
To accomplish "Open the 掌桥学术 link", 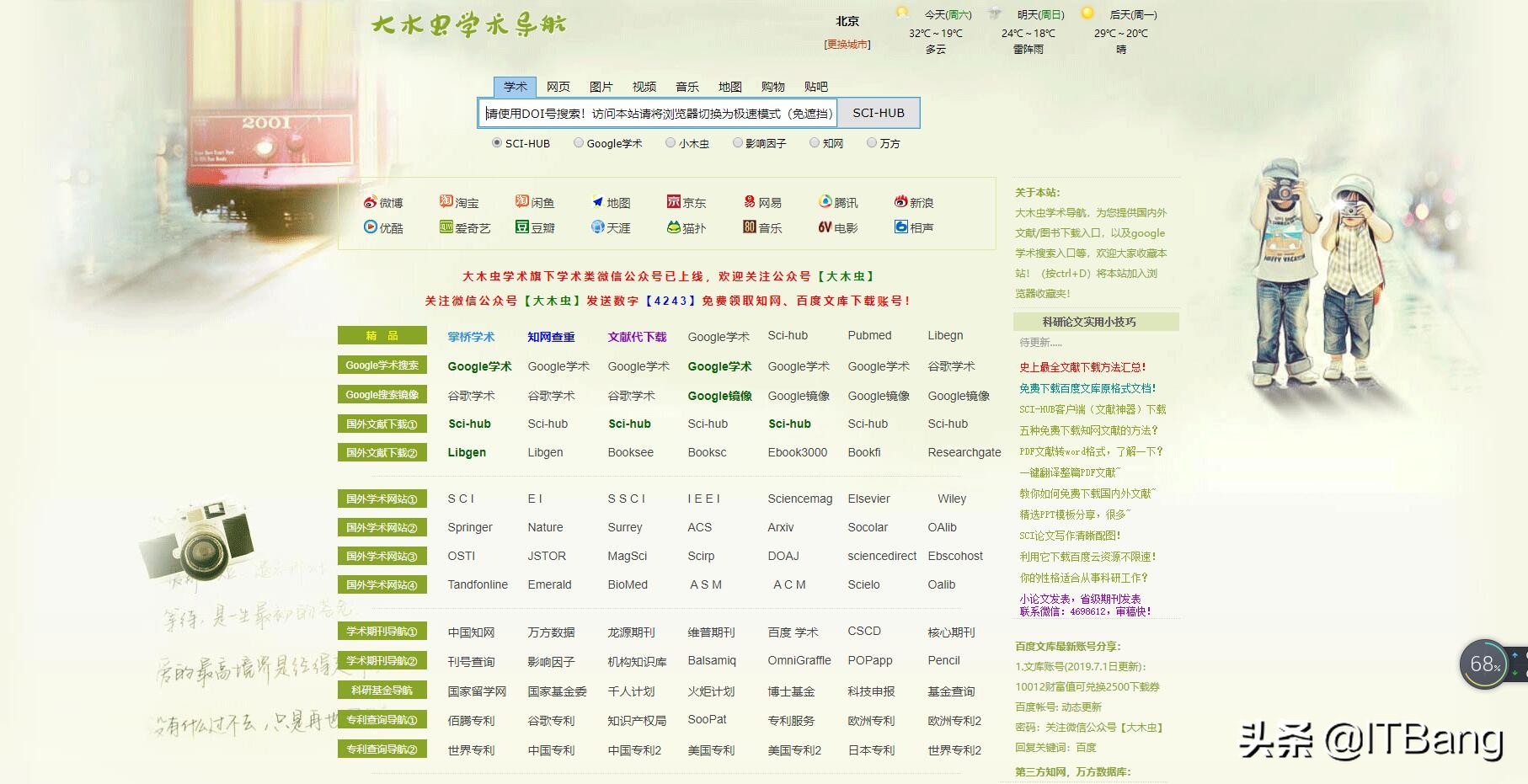I will click(472, 337).
